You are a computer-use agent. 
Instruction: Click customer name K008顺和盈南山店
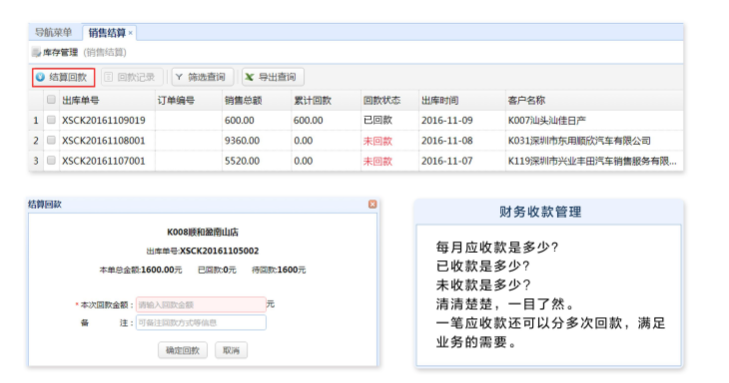click(203, 232)
